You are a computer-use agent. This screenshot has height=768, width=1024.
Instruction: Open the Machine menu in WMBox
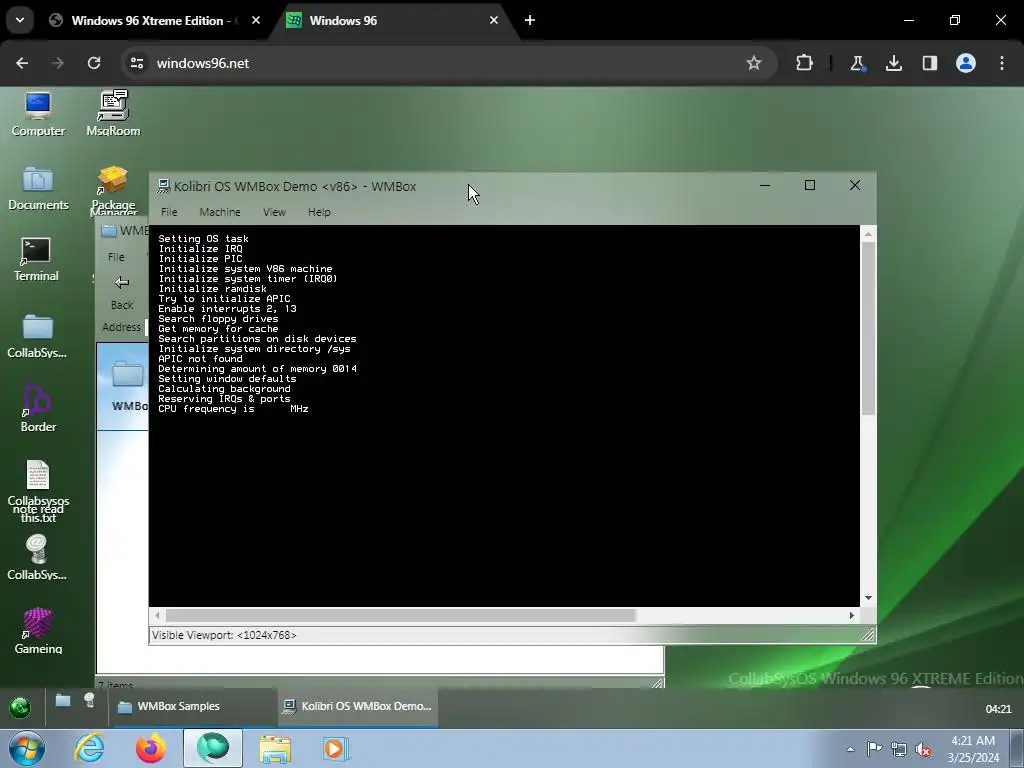(x=220, y=212)
